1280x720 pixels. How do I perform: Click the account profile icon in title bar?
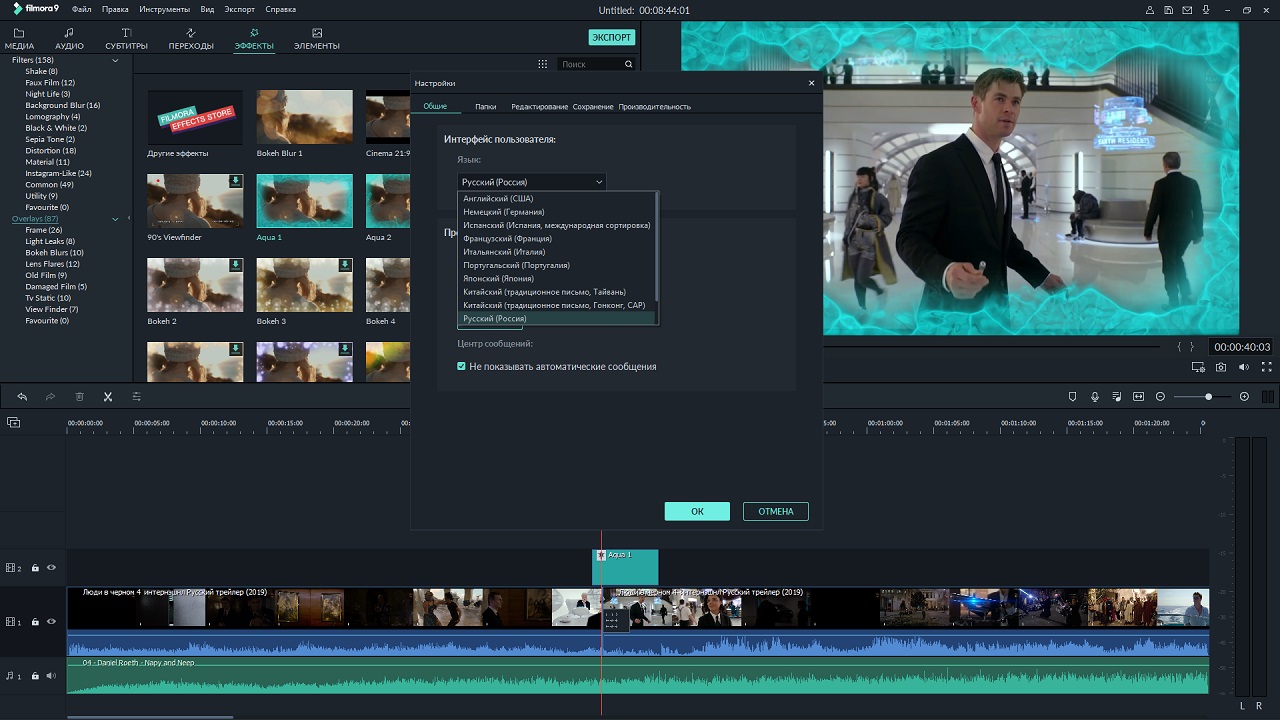coord(1148,10)
